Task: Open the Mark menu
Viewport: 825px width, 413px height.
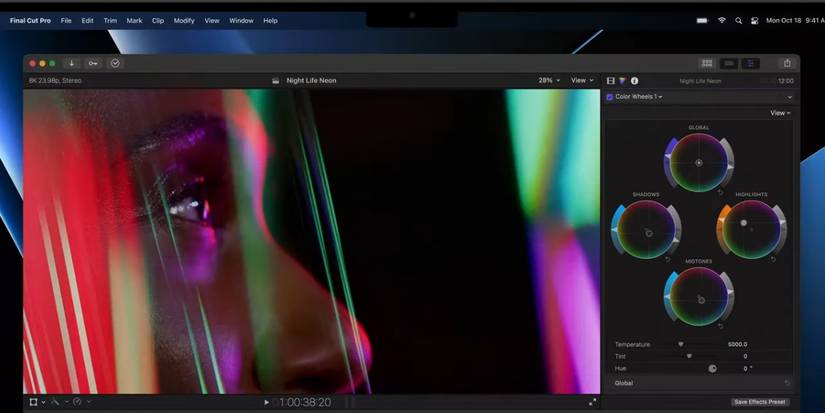Action: coord(134,21)
